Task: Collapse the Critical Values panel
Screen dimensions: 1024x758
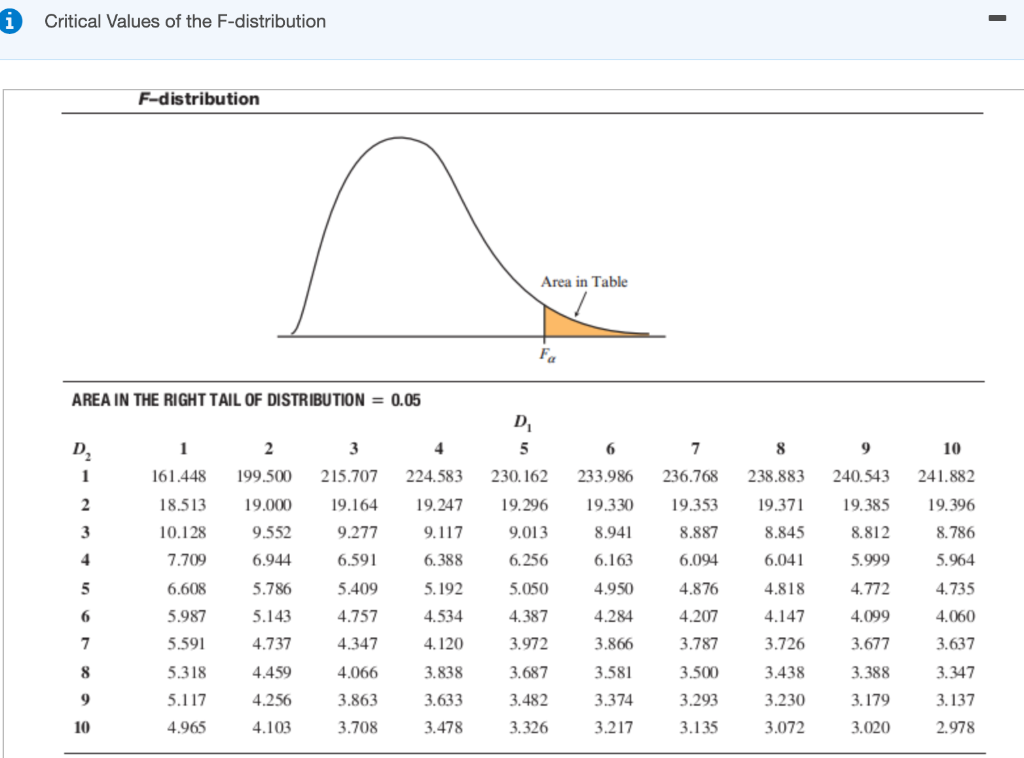Action: point(996,18)
